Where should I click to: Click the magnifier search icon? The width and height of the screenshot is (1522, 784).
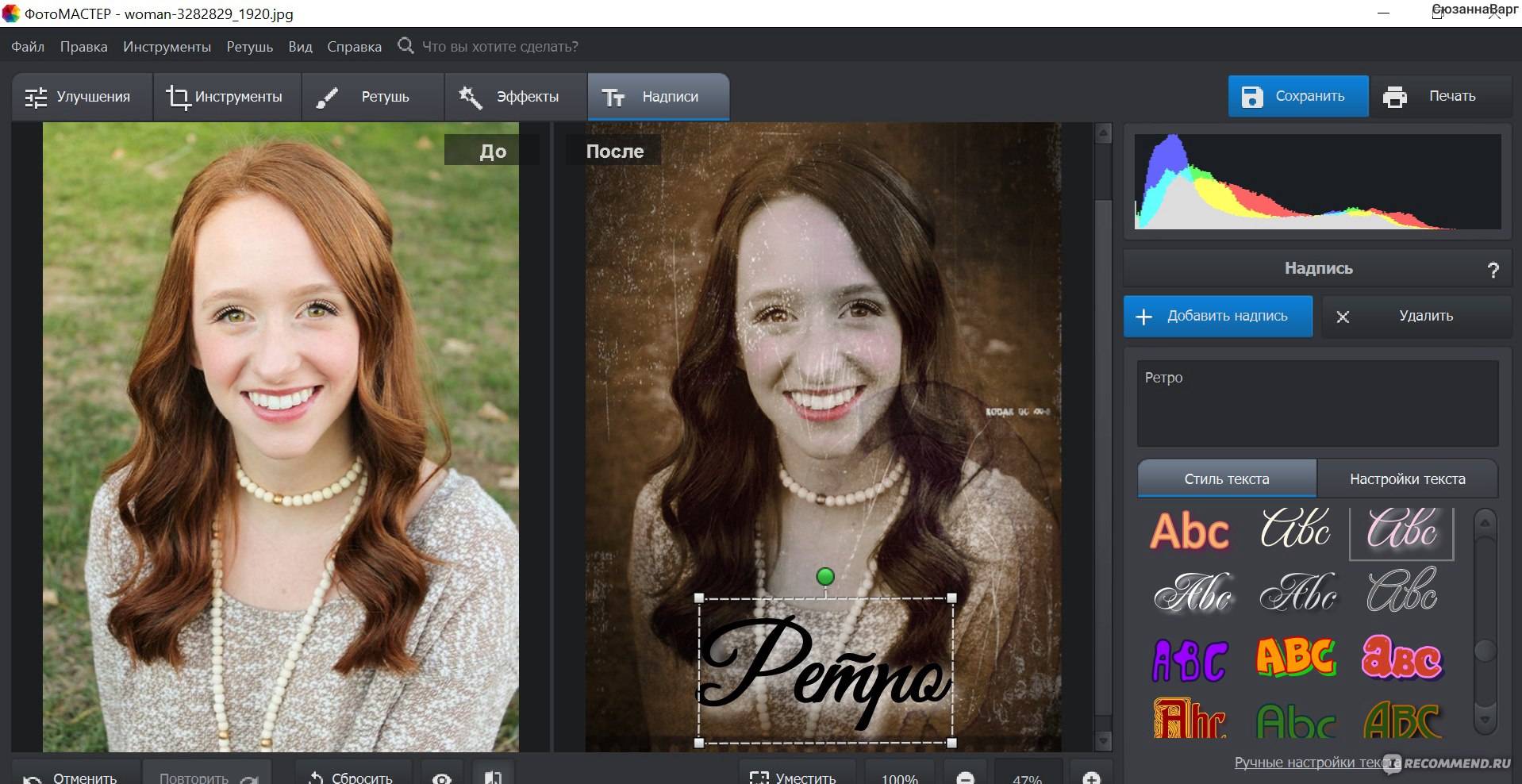point(405,46)
